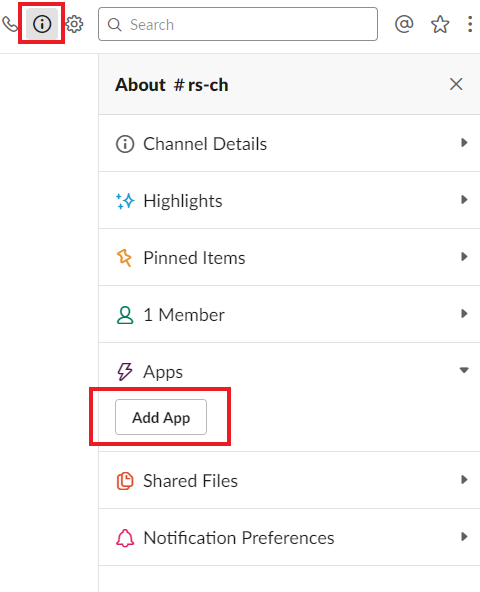Click into the Search field

click(238, 24)
